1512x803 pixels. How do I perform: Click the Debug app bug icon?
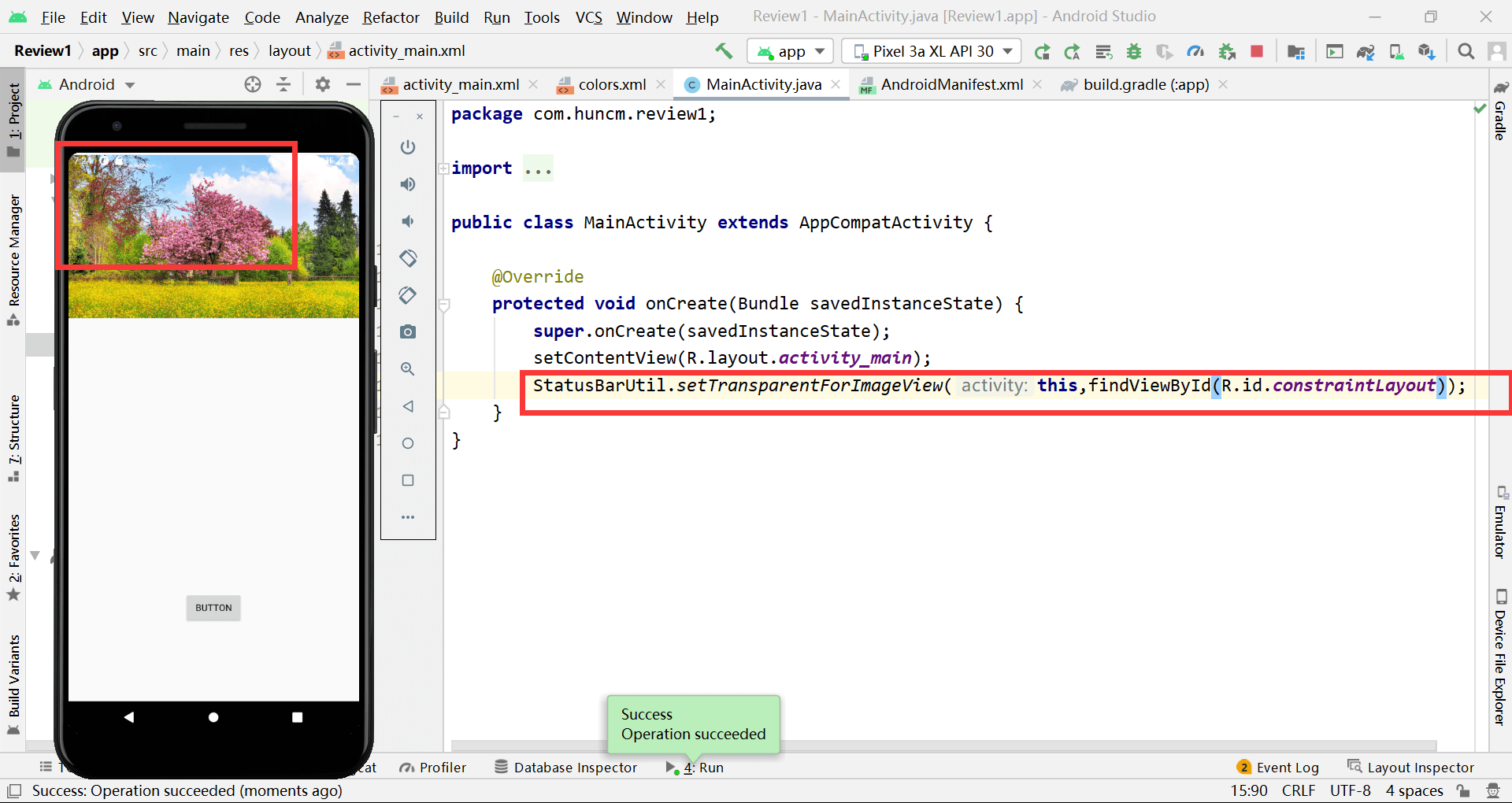coord(1134,51)
